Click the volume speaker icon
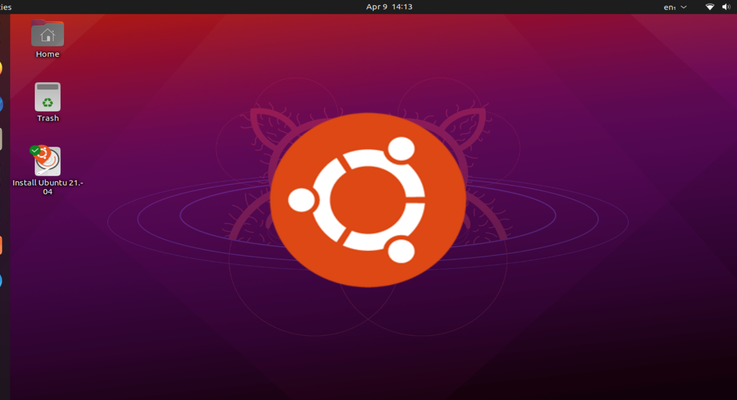Screen dimensions: 737x400 coord(726,7)
